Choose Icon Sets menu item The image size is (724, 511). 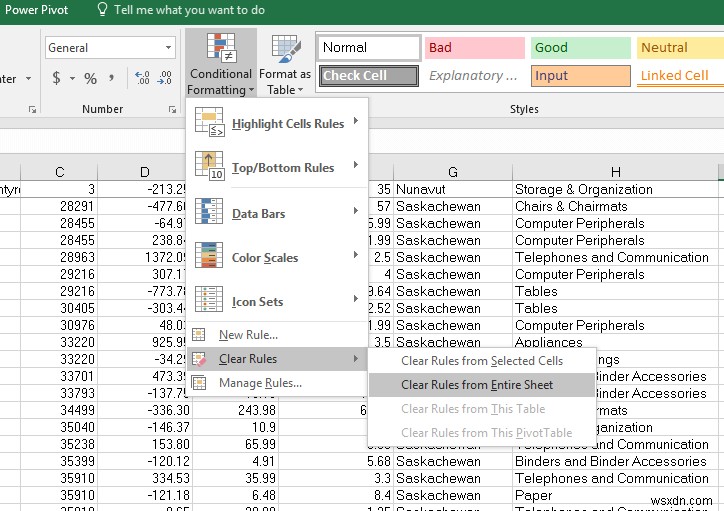277,299
